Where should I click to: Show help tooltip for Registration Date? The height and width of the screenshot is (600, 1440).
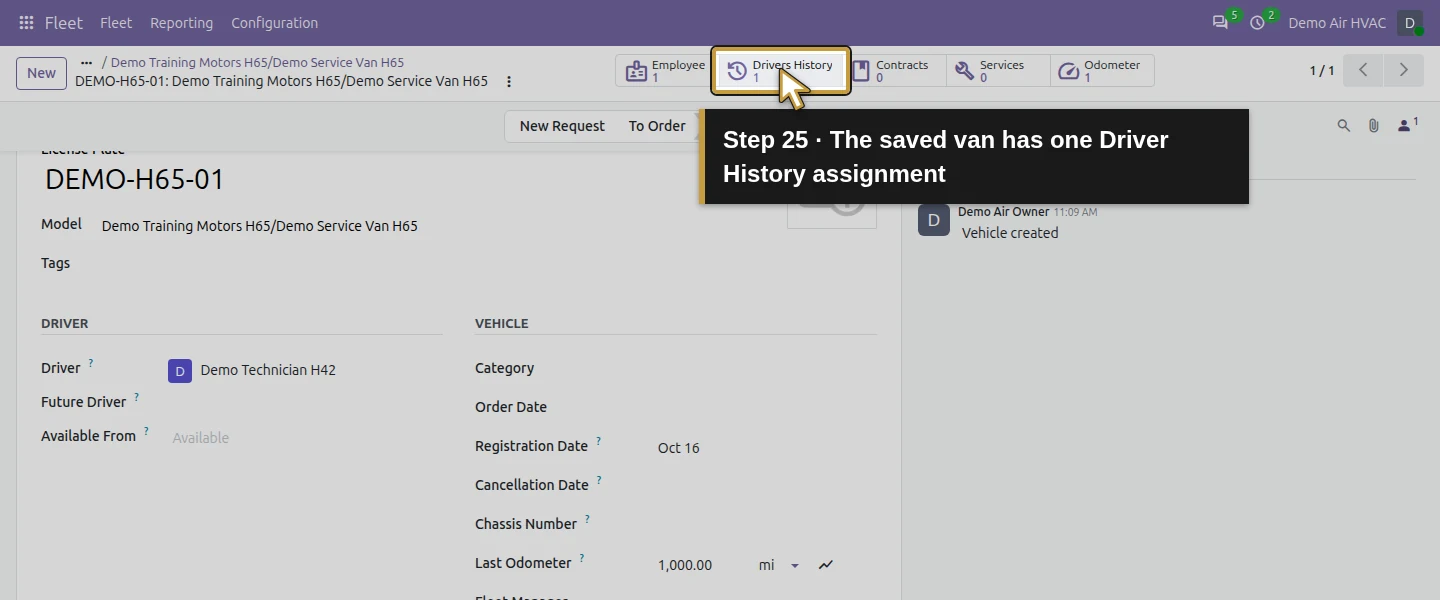click(x=599, y=441)
